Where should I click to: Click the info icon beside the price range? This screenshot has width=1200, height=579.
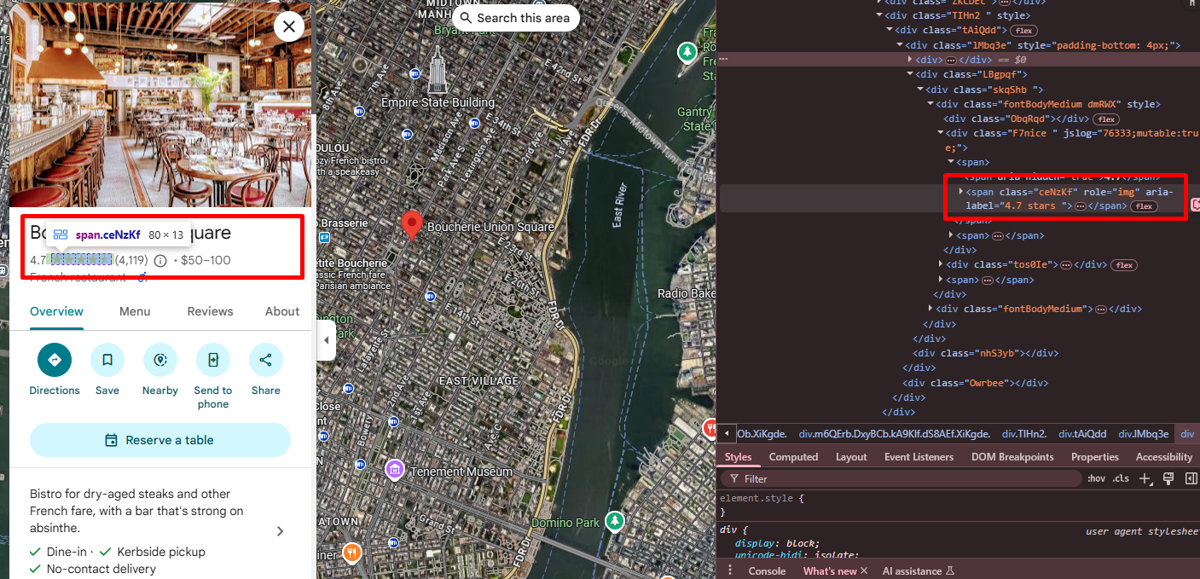[x=160, y=260]
